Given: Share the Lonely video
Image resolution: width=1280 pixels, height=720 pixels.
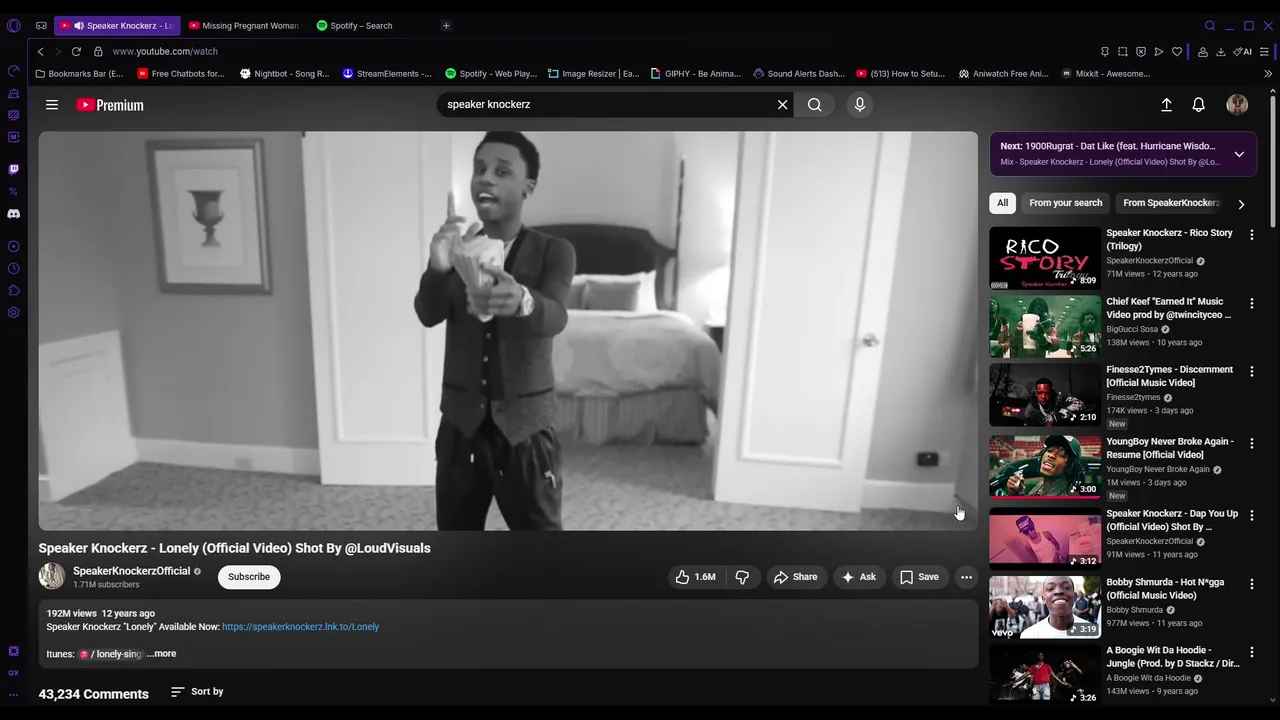Looking at the screenshot, I should [x=796, y=577].
